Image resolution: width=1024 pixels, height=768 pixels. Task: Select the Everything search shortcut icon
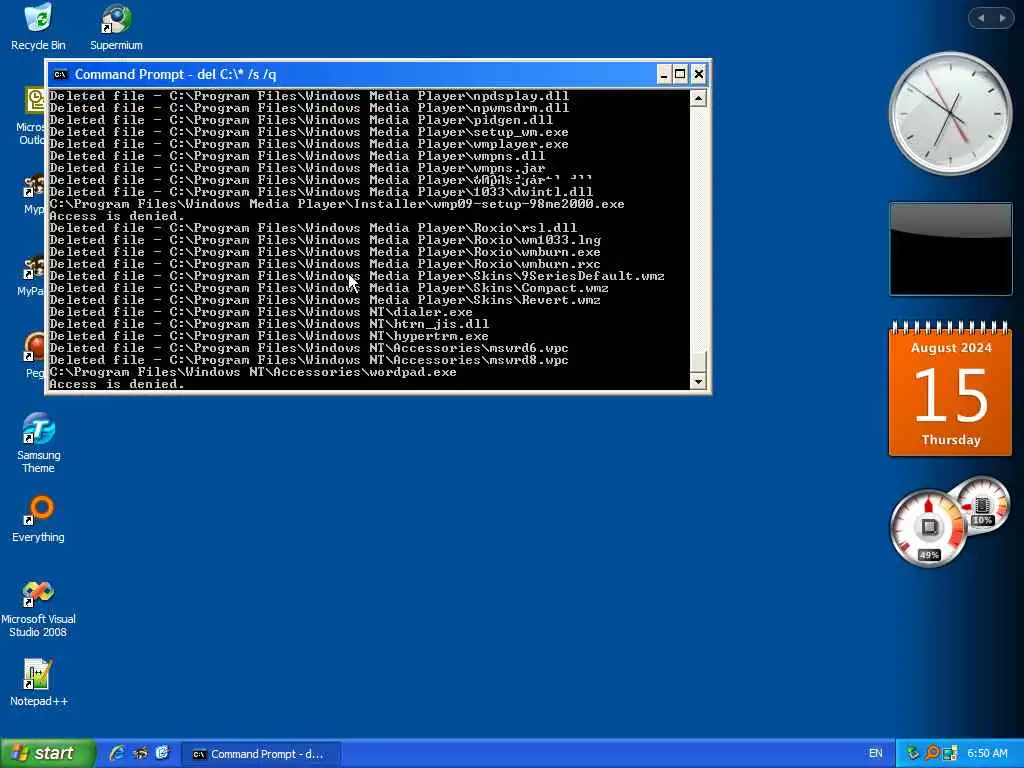click(x=38, y=519)
